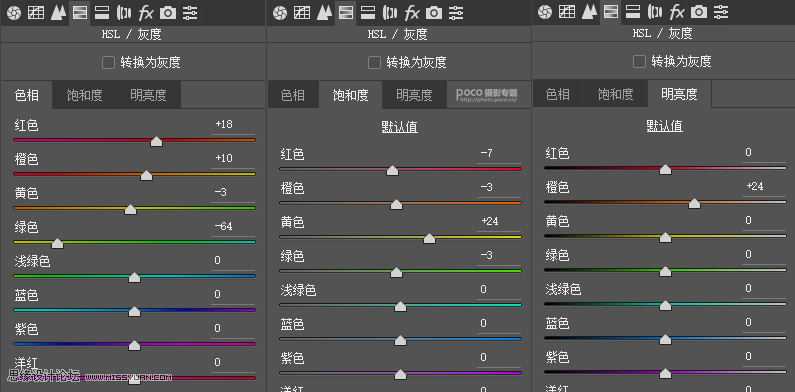The width and height of the screenshot is (795, 392).
Task: Open fx Effects icon in the Luminance panel toolbar
Action: point(677,11)
